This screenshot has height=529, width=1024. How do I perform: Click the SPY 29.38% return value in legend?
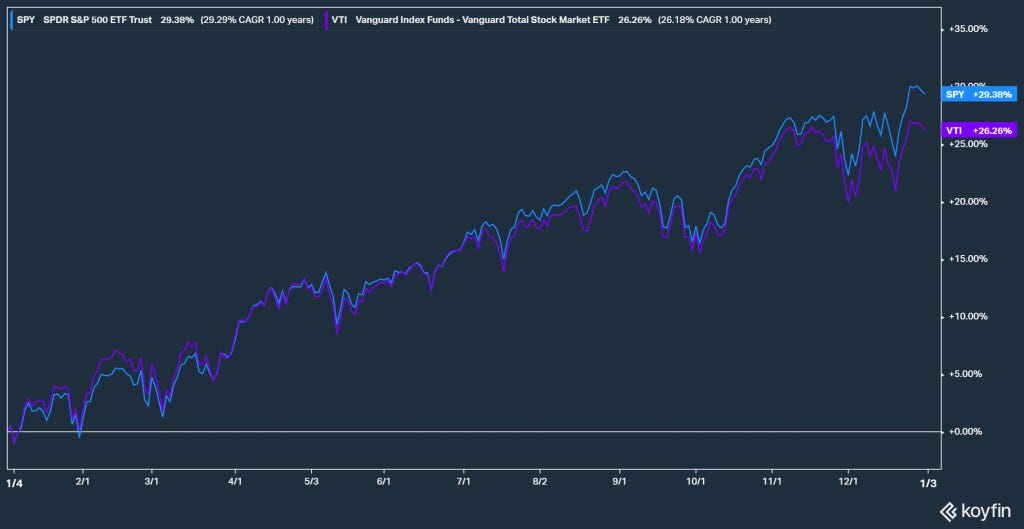coord(177,20)
